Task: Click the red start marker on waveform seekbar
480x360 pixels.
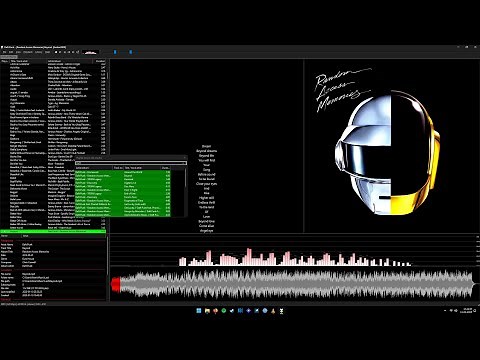Action: point(116,284)
